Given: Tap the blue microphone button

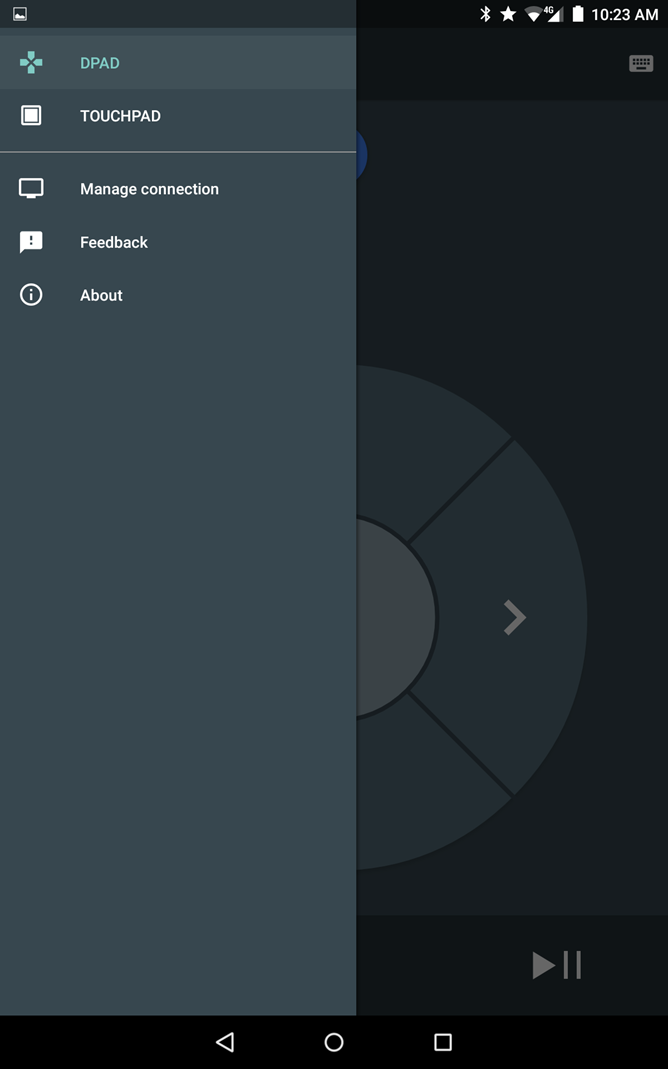Looking at the screenshot, I should [362, 155].
